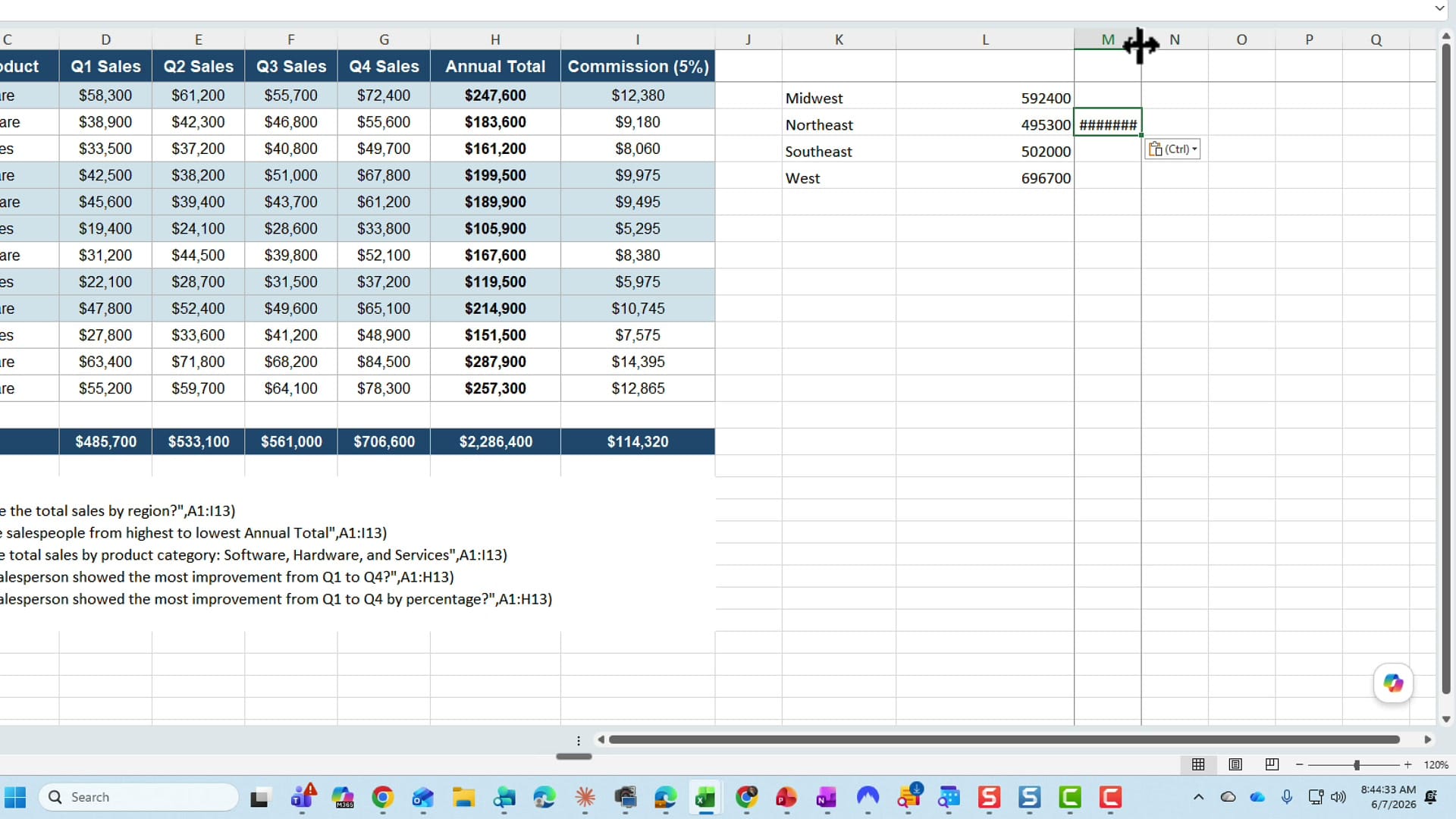This screenshot has width=1456, height=819.
Task: Click the taskbar Search box
Action: (138, 797)
